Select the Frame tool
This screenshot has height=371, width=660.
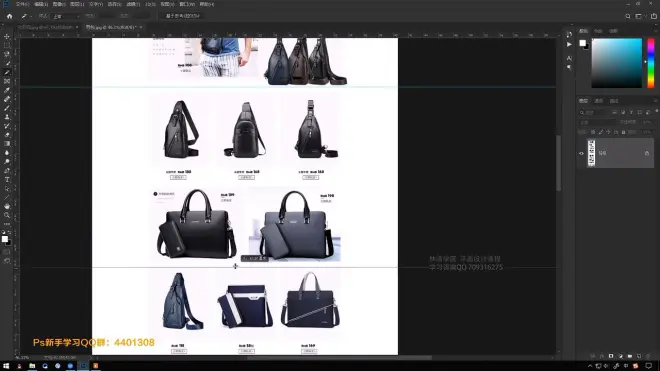tap(7, 81)
